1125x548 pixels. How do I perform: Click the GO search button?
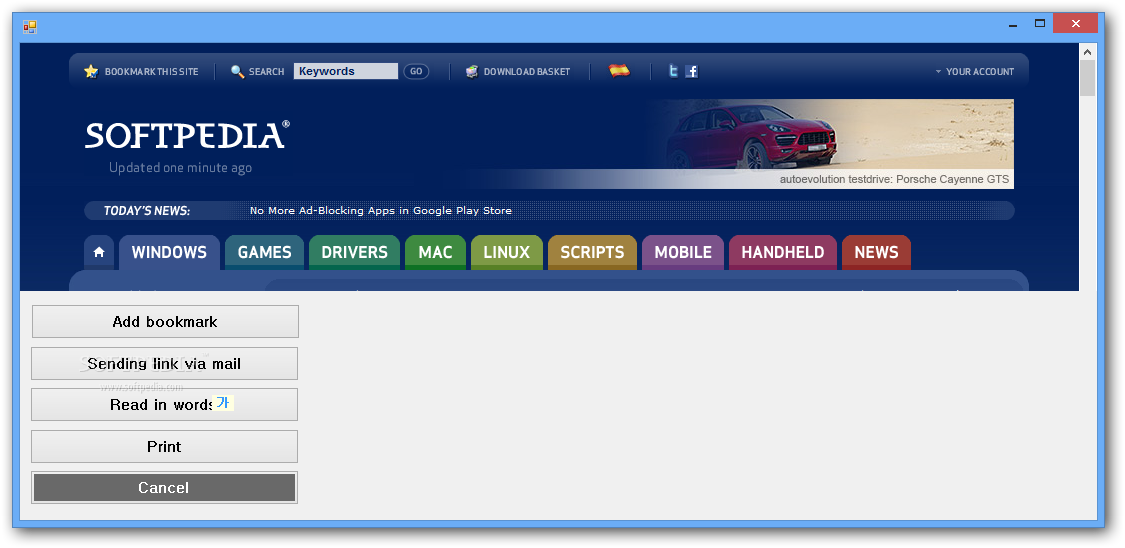(x=416, y=71)
